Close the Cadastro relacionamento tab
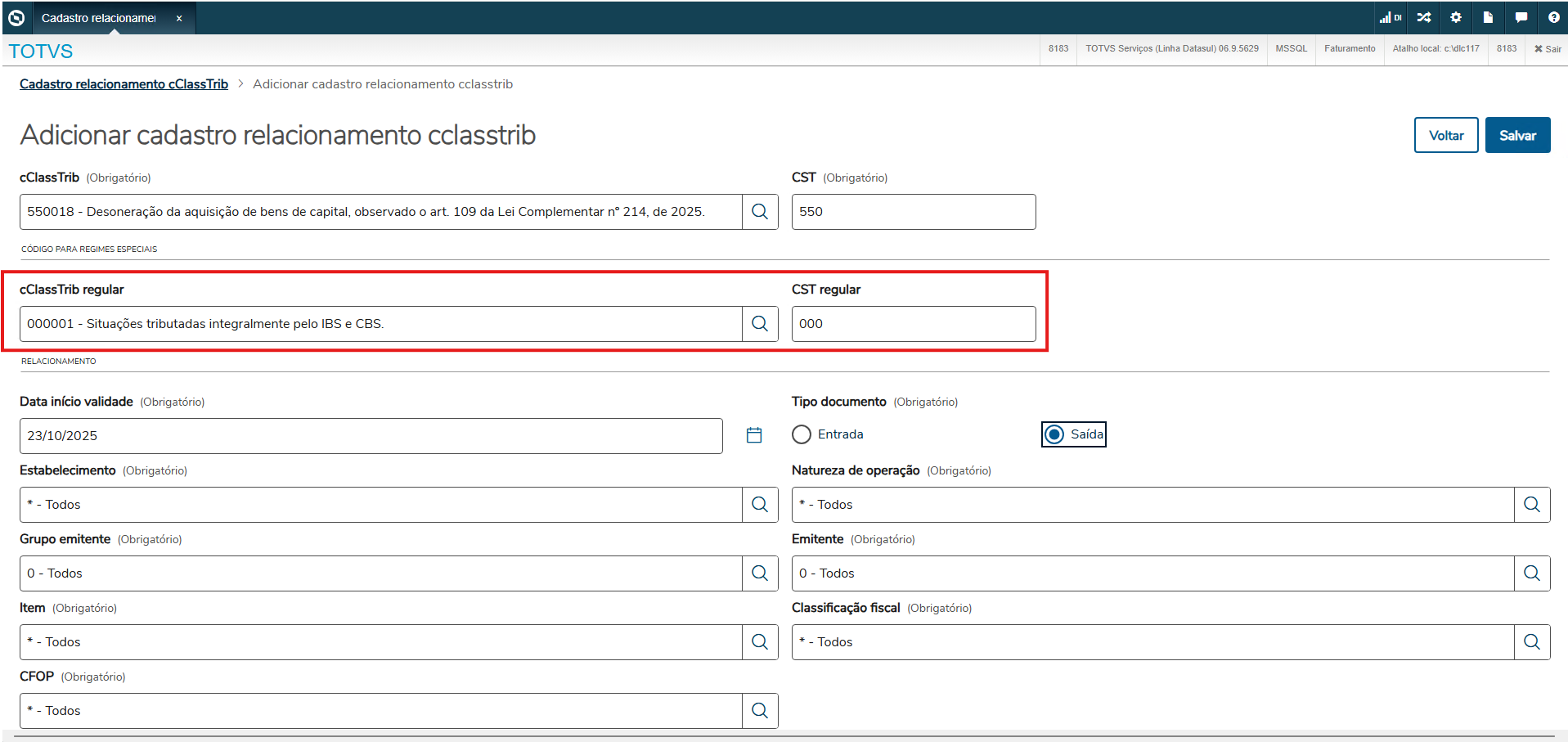 click(179, 18)
